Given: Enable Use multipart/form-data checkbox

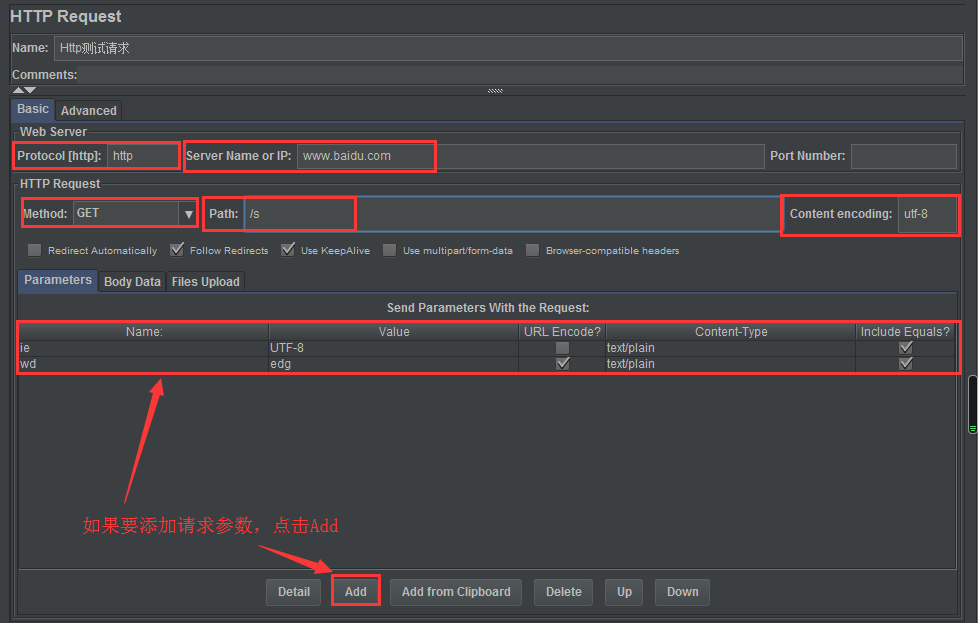Looking at the screenshot, I should click(389, 250).
